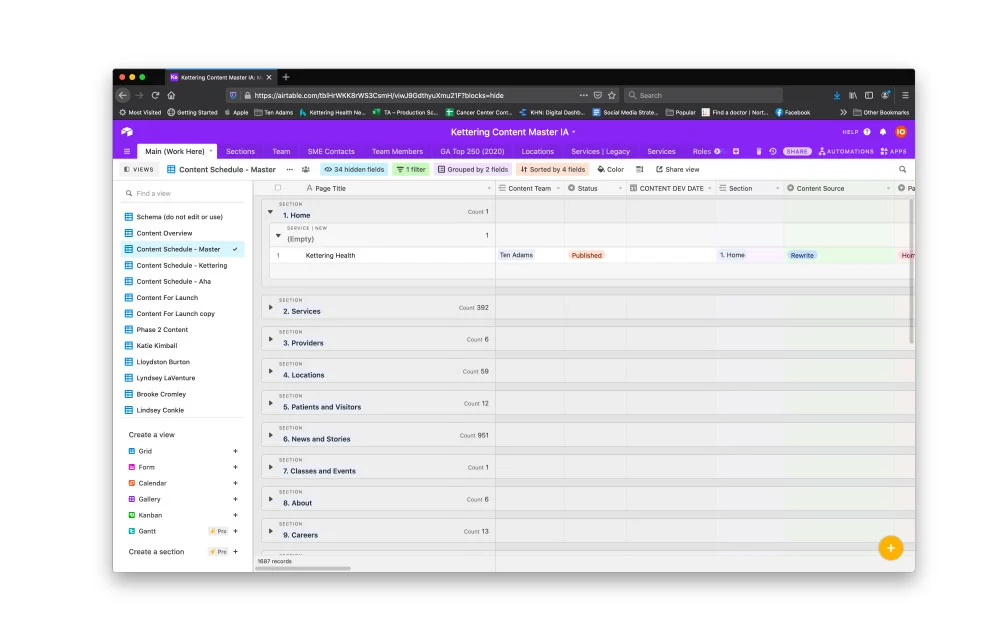This screenshot has width=1000, height=640.
Task: Open Apps panel
Action: click(x=893, y=152)
